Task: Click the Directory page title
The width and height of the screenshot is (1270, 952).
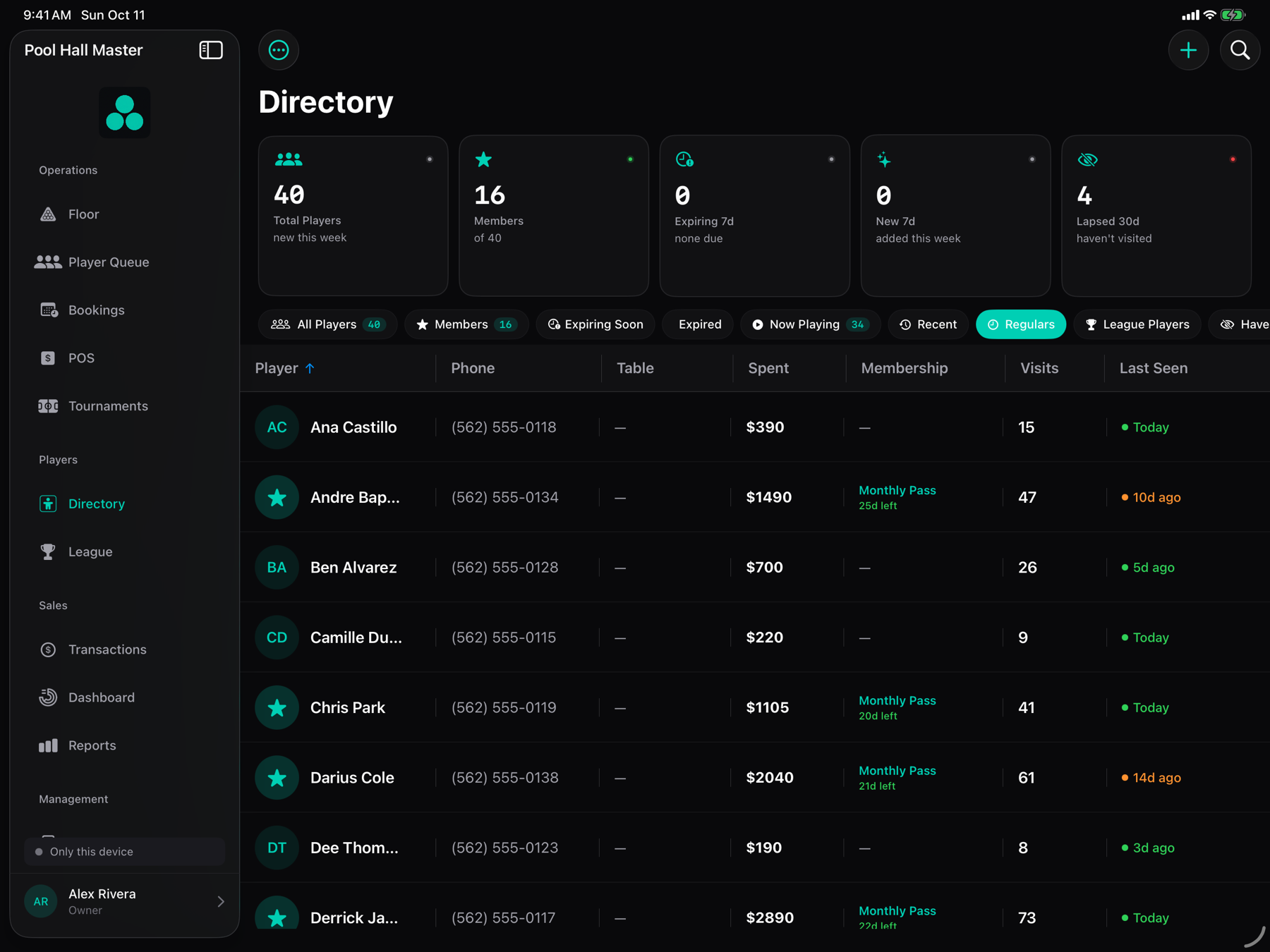Action: click(326, 102)
